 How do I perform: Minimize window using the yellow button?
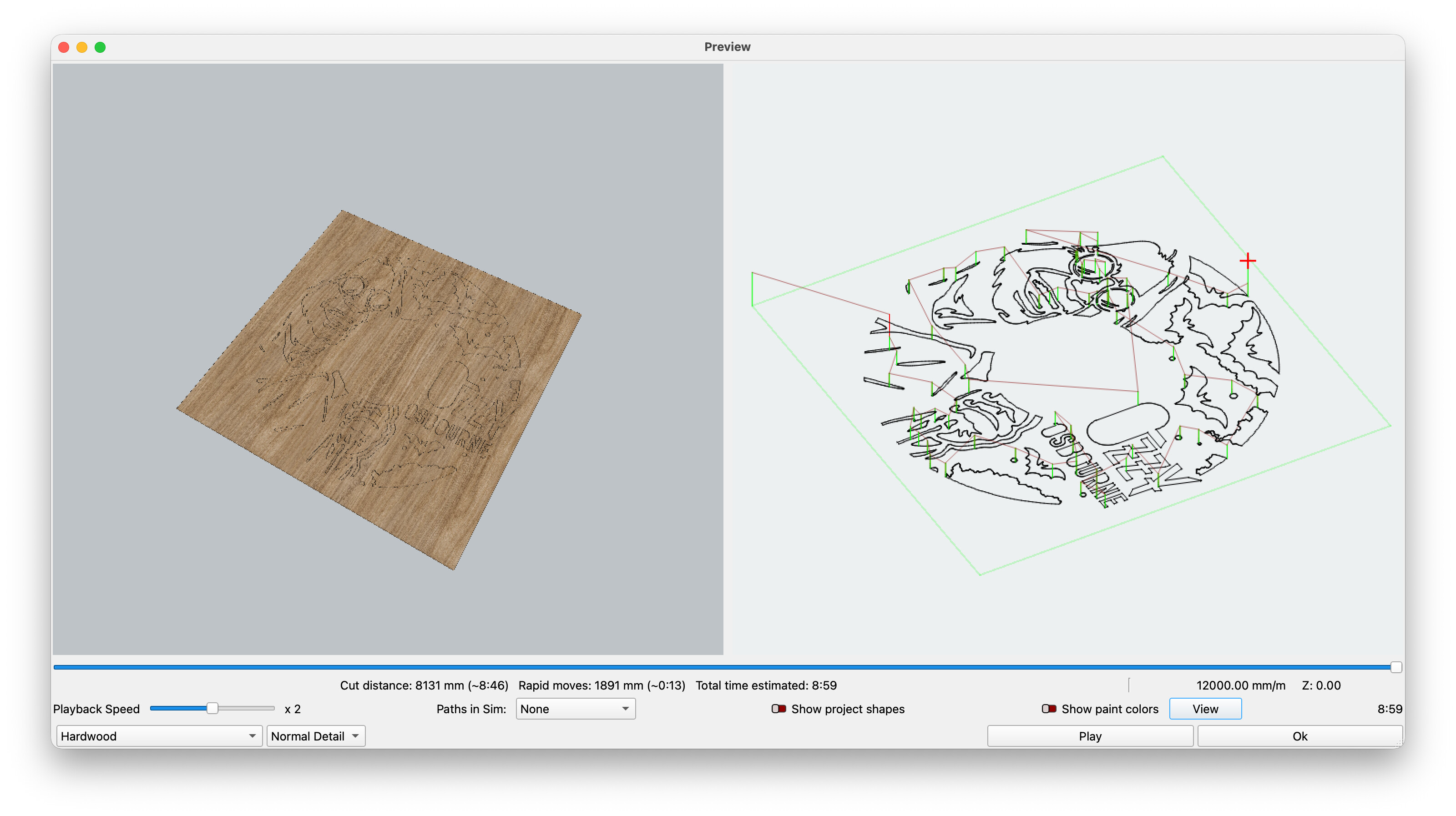(x=82, y=47)
